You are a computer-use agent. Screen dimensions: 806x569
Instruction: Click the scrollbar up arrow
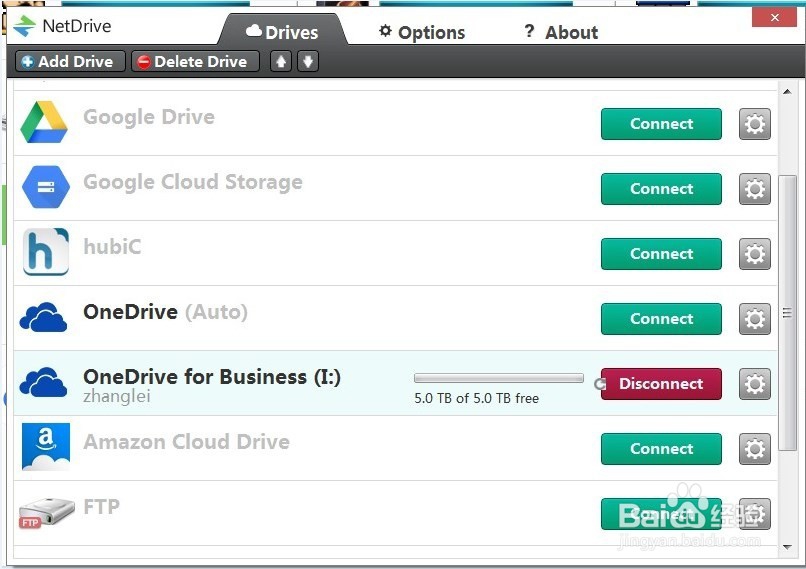click(x=787, y=91)
